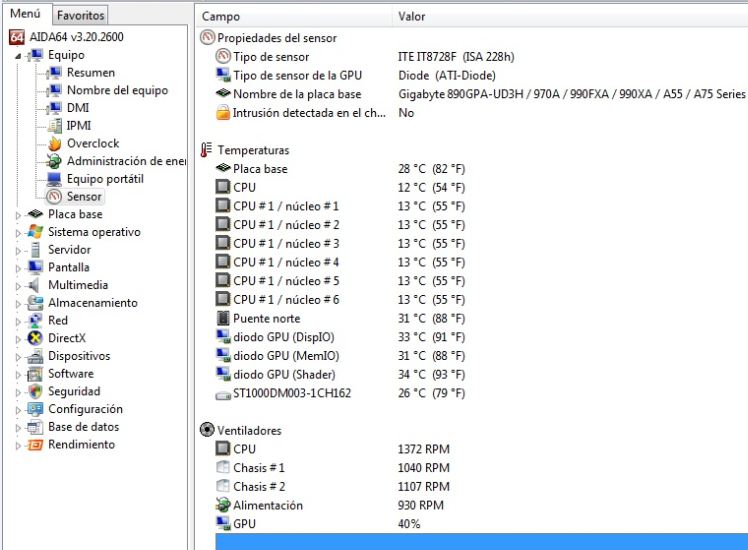748x550 pixels.
Task: Select the diodo GPU (Shader) row
Action: tap(482, 374)
